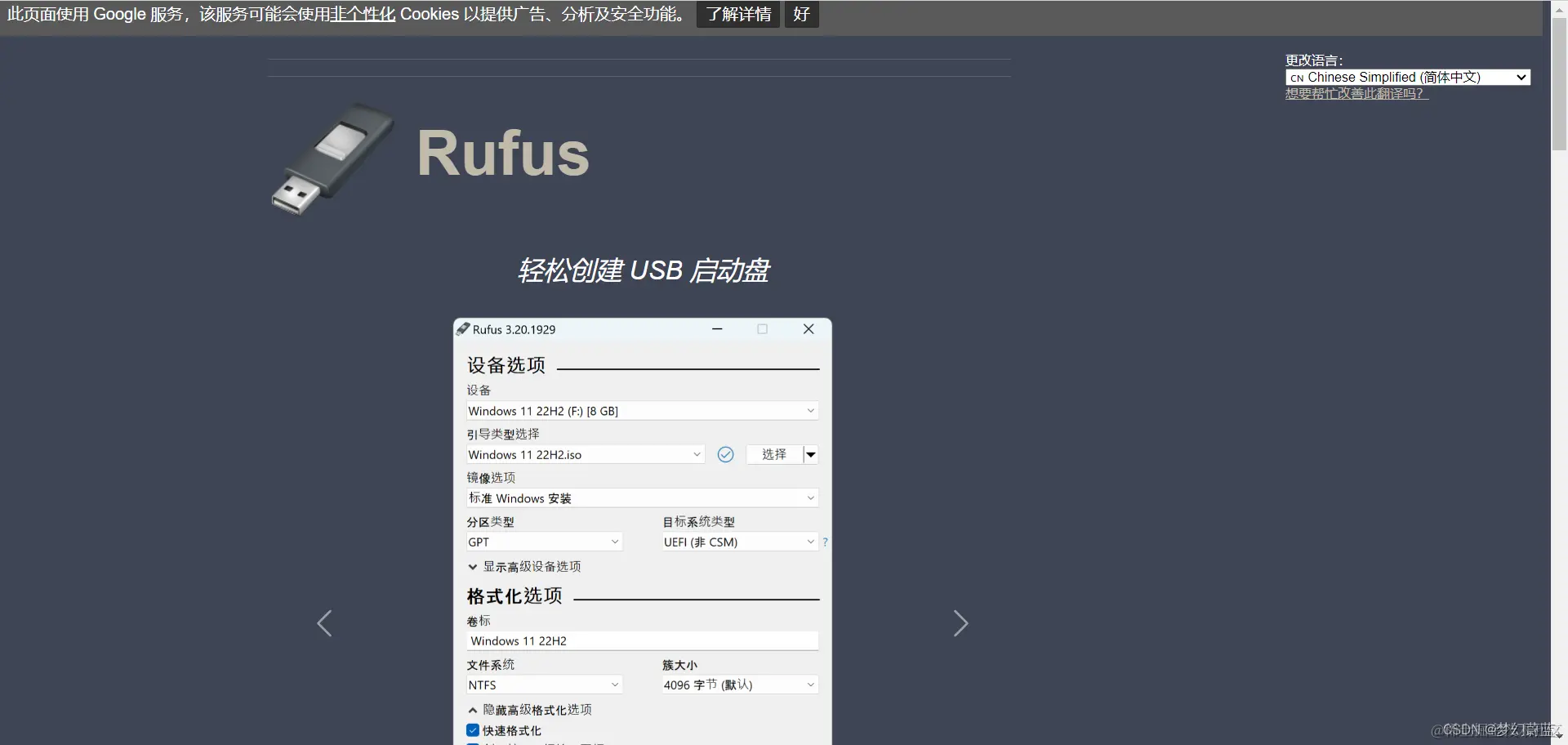This screenshot has width=1568, height=745.
Task: Click the right carousel navigation arrow
Action: pos(960,622)
